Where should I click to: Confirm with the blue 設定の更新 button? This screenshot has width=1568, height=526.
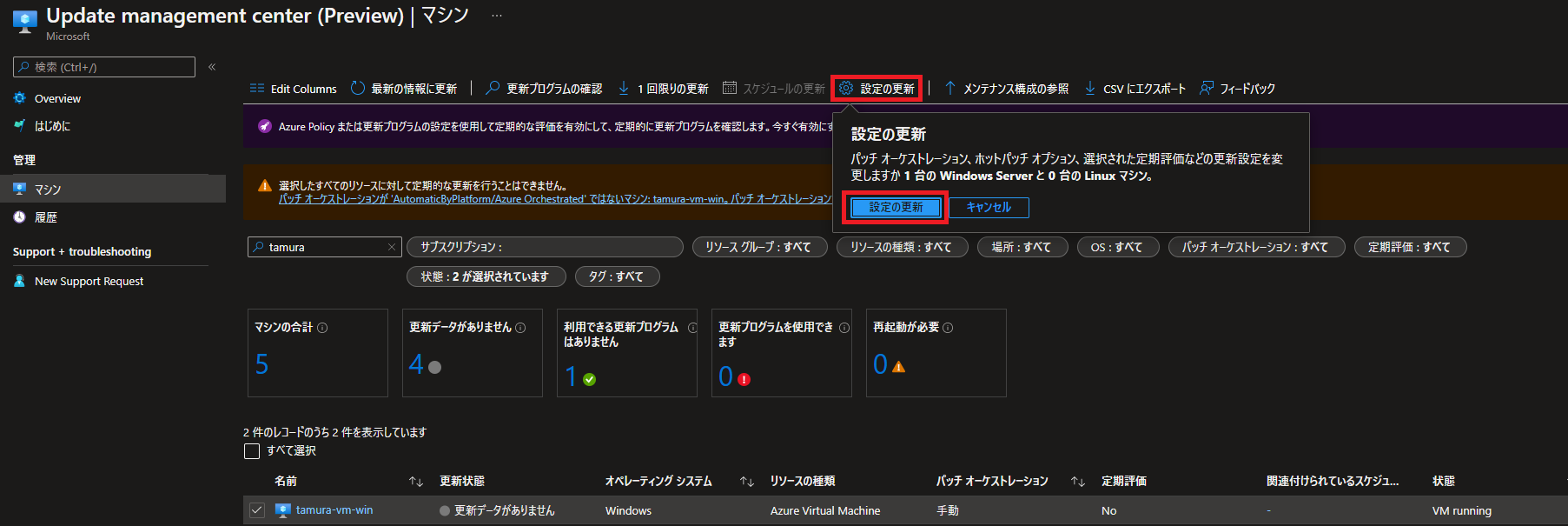[896, 207]
